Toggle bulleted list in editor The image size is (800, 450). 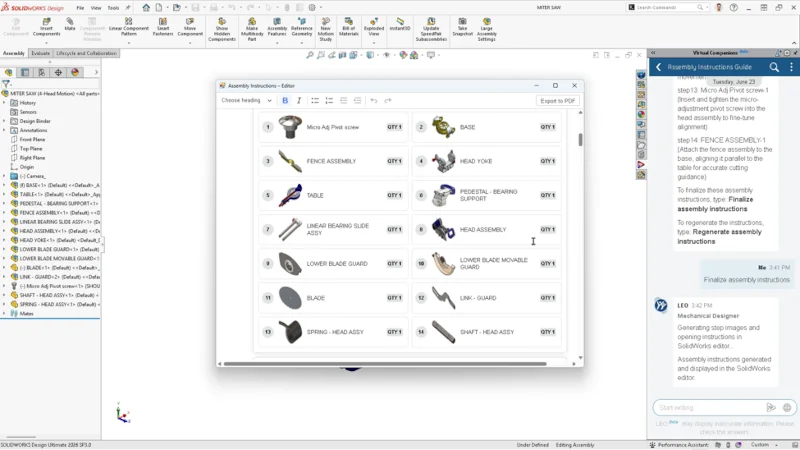315,101
